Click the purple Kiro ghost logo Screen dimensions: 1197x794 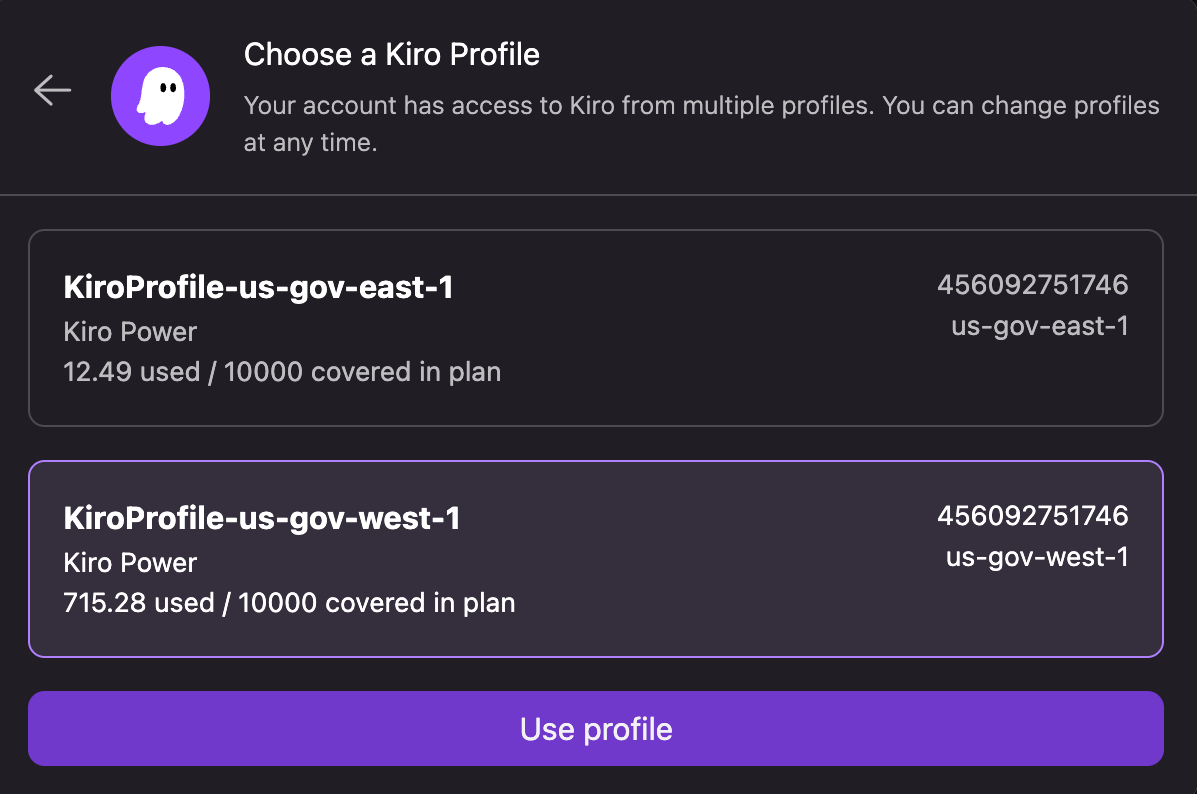click(160, 95)
